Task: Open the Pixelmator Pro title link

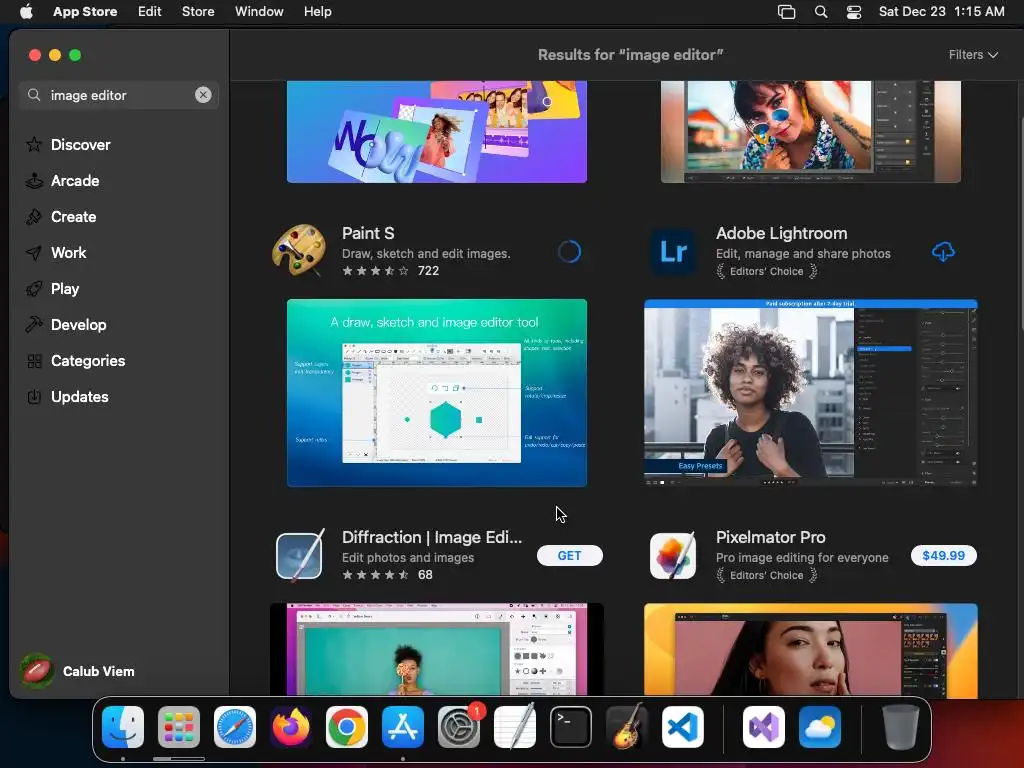Action: pos(771,537)
